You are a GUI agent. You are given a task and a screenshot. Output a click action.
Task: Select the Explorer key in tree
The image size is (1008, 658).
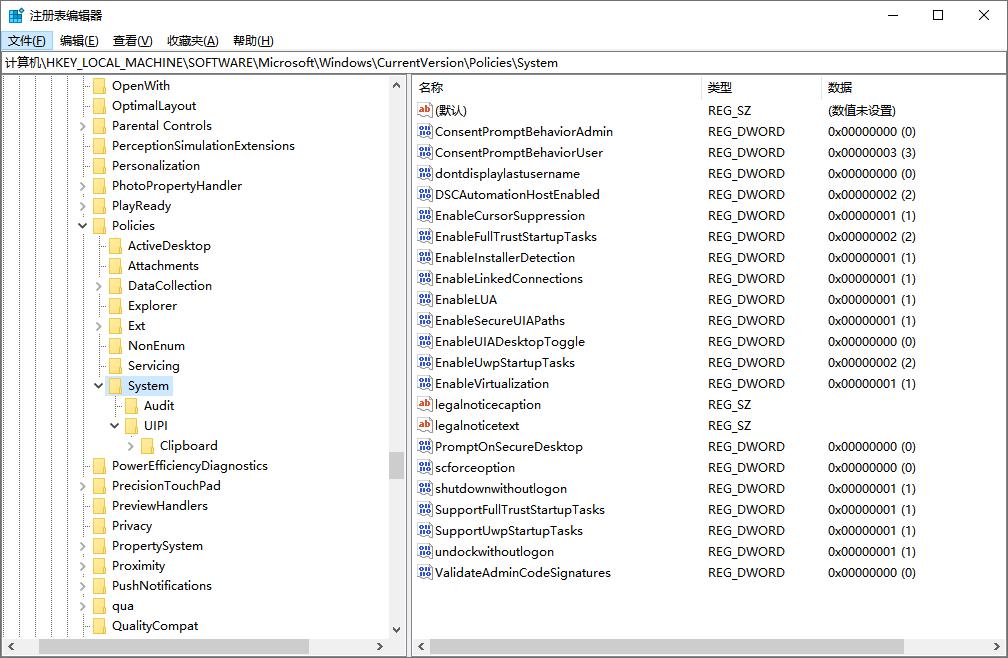point(152,306)
